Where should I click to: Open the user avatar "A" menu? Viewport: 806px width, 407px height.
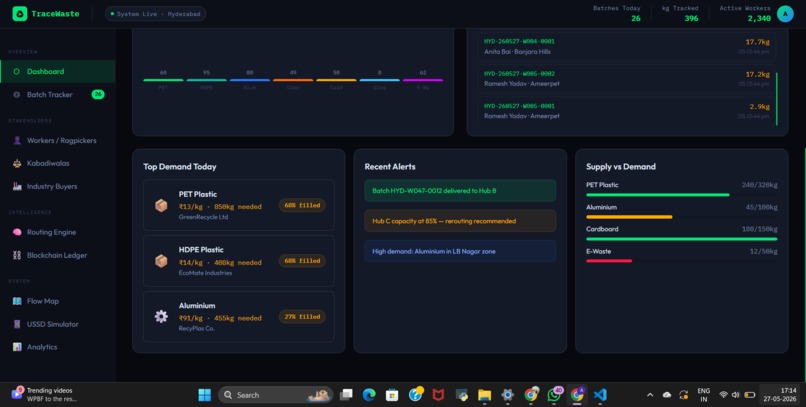[x=785, y=14]
